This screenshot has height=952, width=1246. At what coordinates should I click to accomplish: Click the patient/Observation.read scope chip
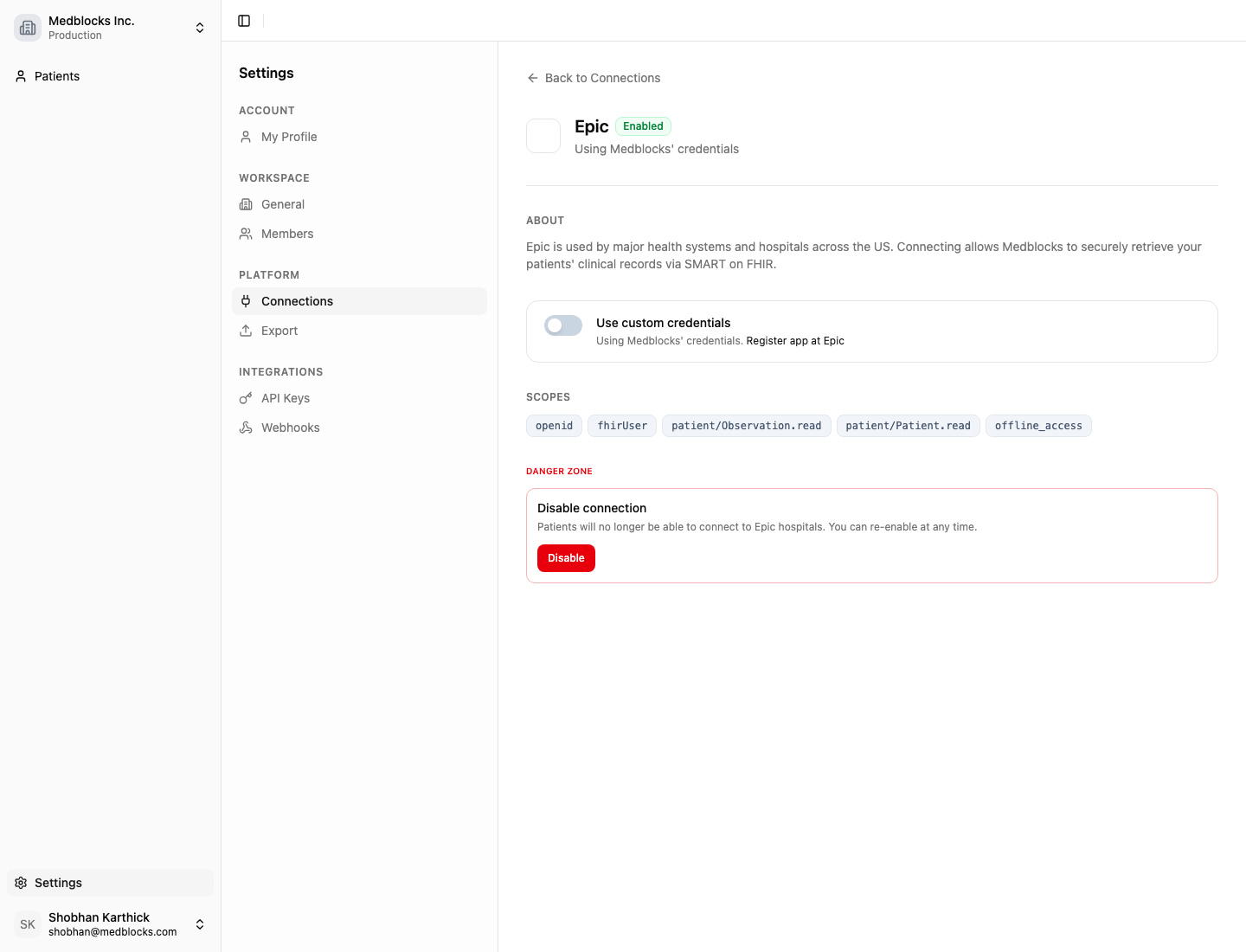pos(747,426)
